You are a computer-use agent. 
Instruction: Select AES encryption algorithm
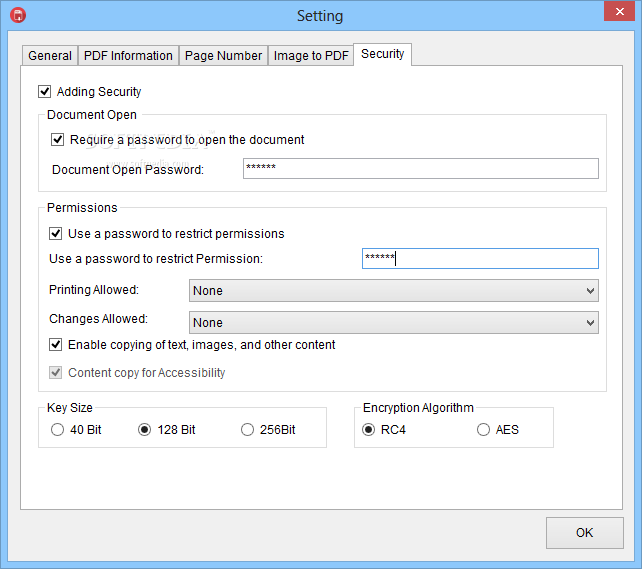[x=483, y=429]
